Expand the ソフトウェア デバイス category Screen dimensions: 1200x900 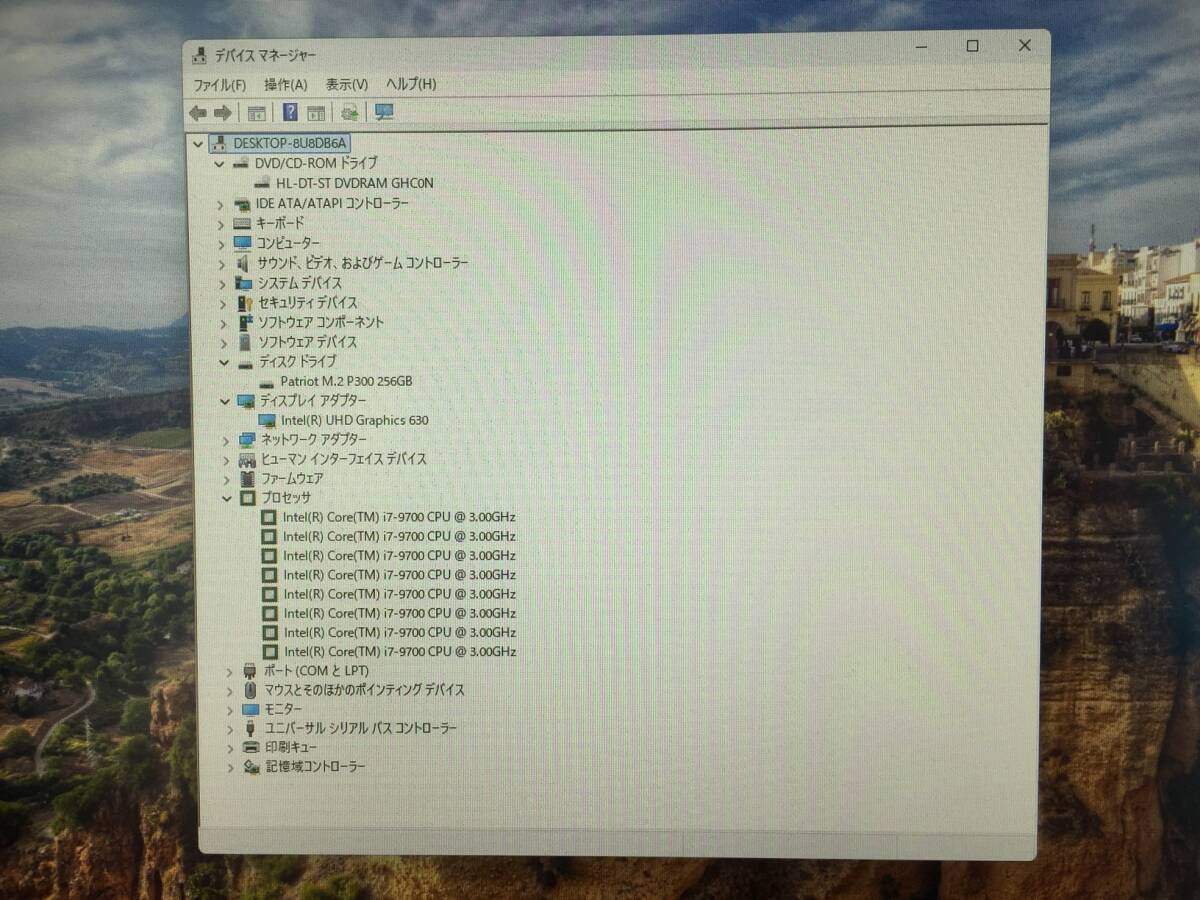click(223, 342)
